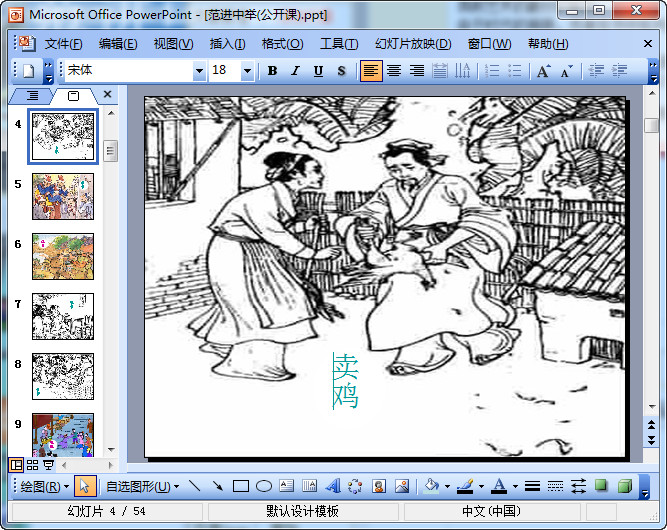Viewport: 667px width, 530px height.
Task: Open the 工具(T) menu
Action: point(339,44)
